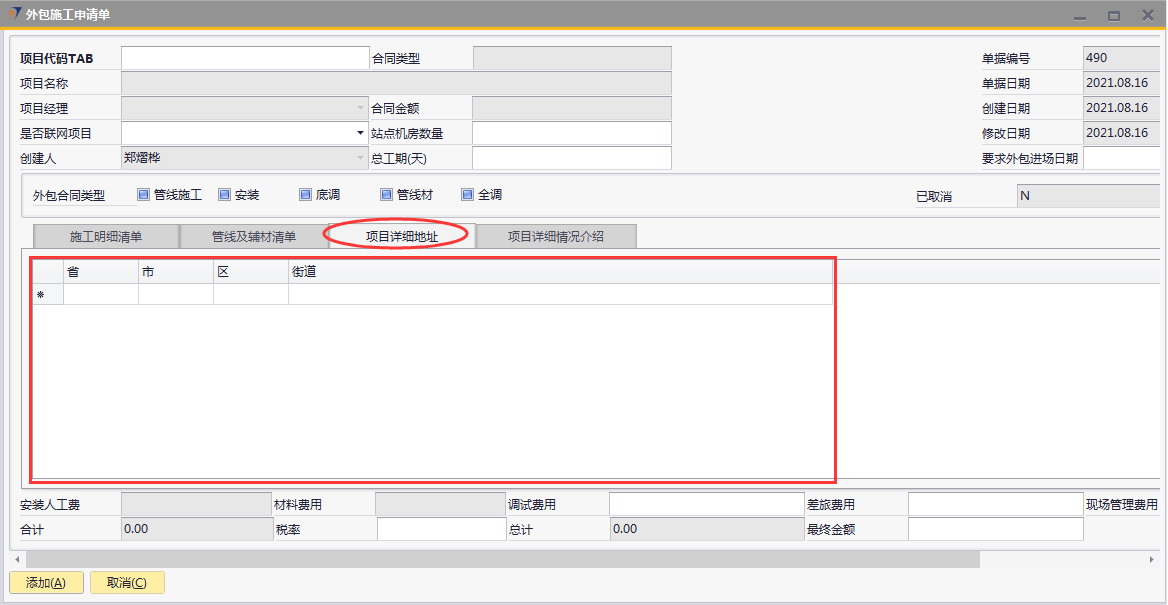Click the right arrow of horizontal scrollbar
Screen dimensions: 1168x605
pyautogui.click(x=1150, y=559)
